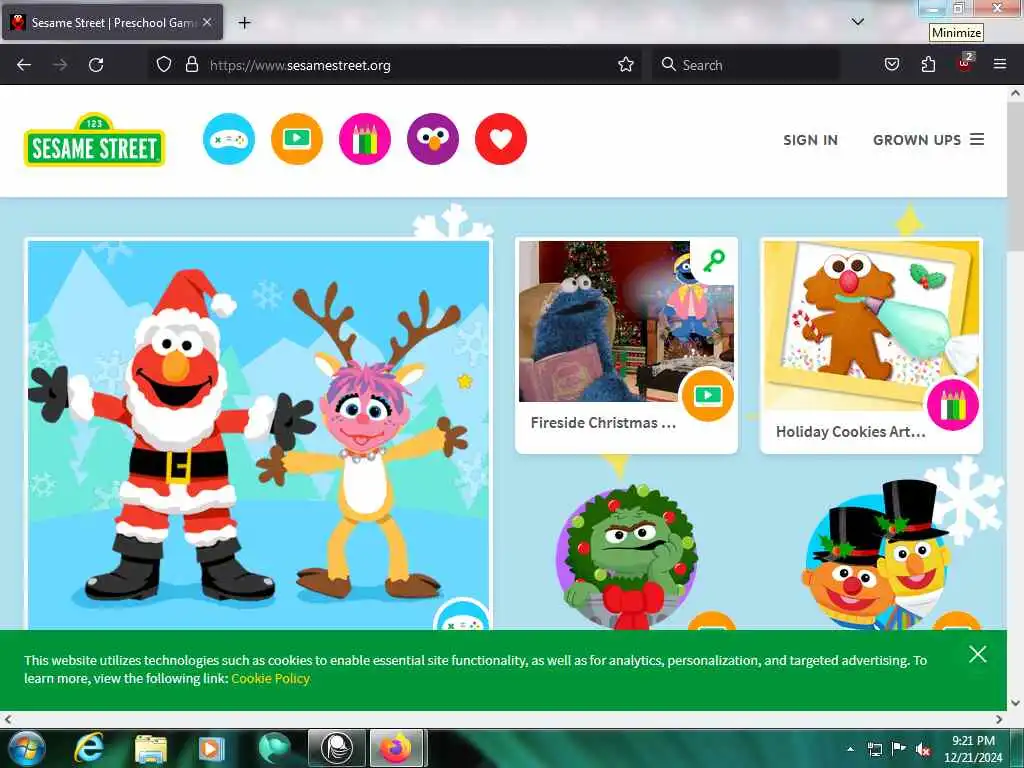Click the site security padlock icon
1024x768 pixels.
click(x=191, y=65)
